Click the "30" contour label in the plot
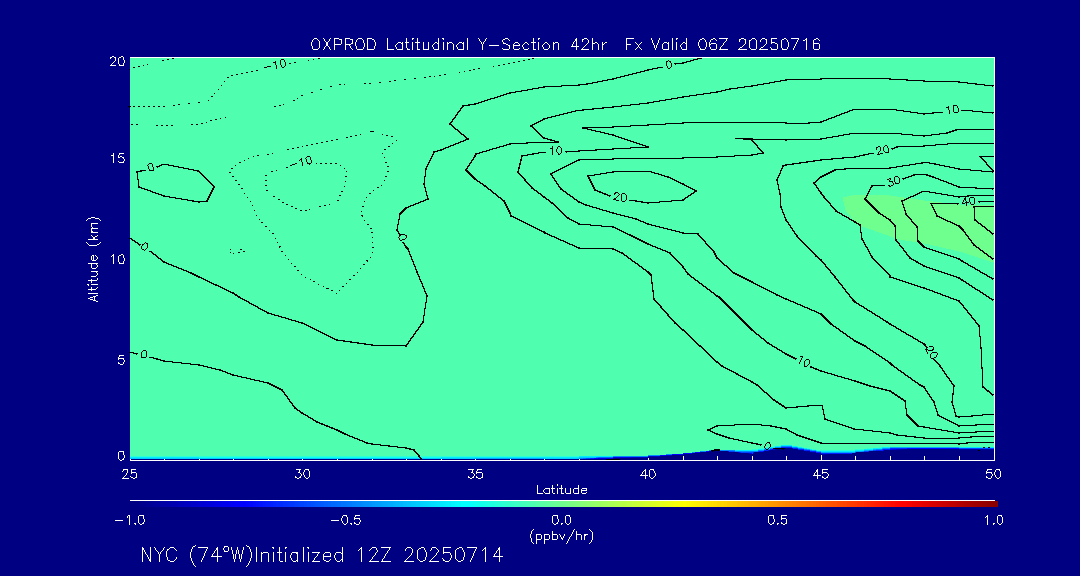 pos(894,182)
